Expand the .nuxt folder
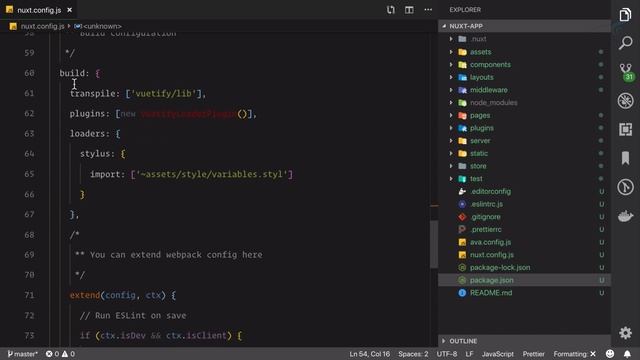Image resolution: width=640 pixels, height=360 pixels. (x=524, y=39)
